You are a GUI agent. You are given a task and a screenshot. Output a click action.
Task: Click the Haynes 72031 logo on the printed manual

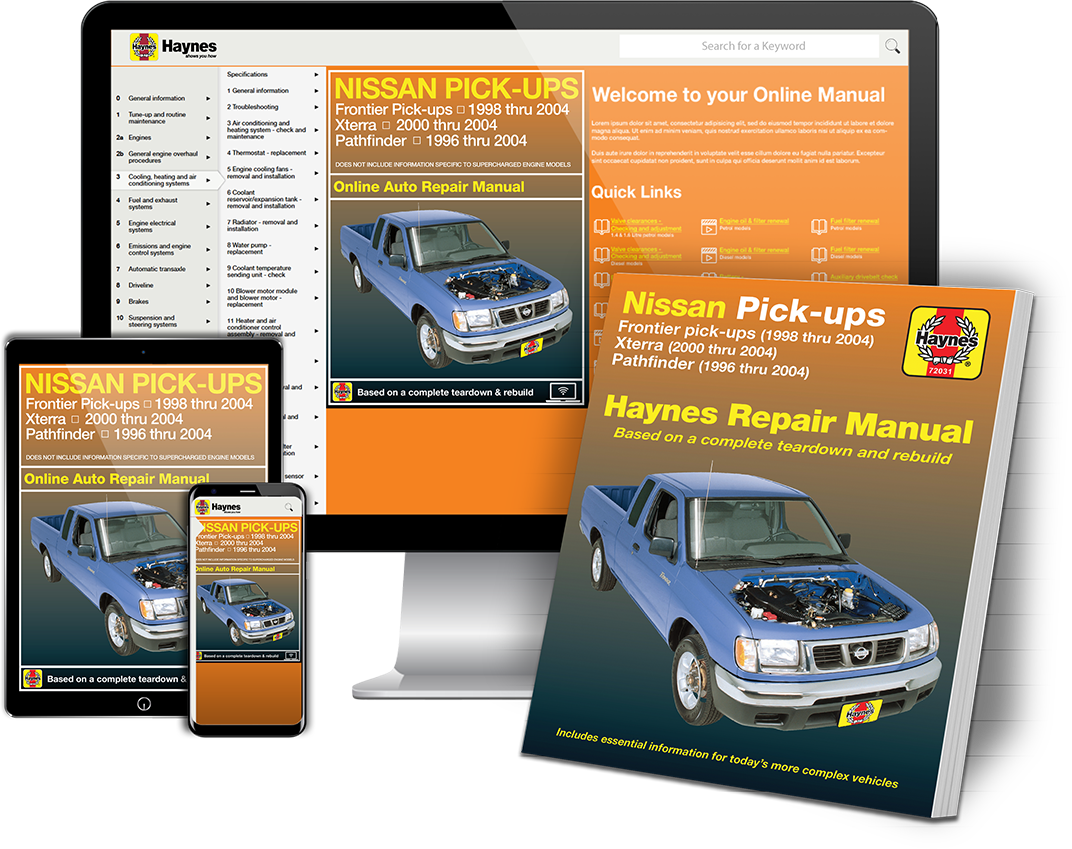tap(946, 342)
